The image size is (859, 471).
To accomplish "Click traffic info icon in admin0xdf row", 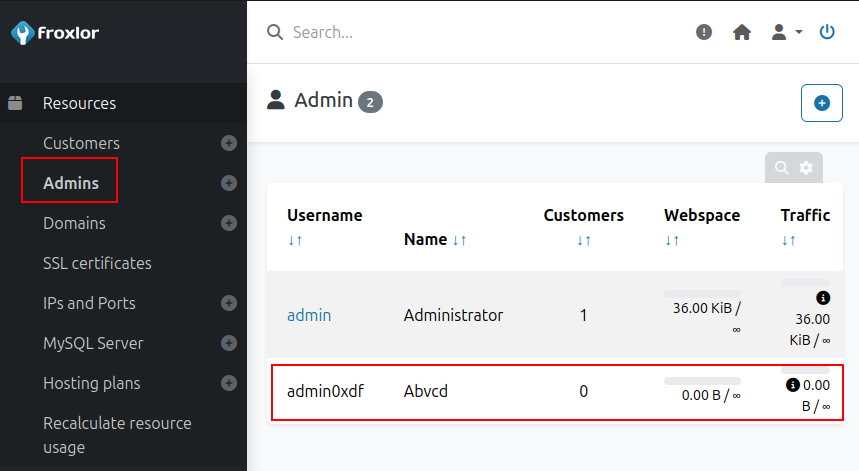I will pyautogui.click(x=792, y=384).
